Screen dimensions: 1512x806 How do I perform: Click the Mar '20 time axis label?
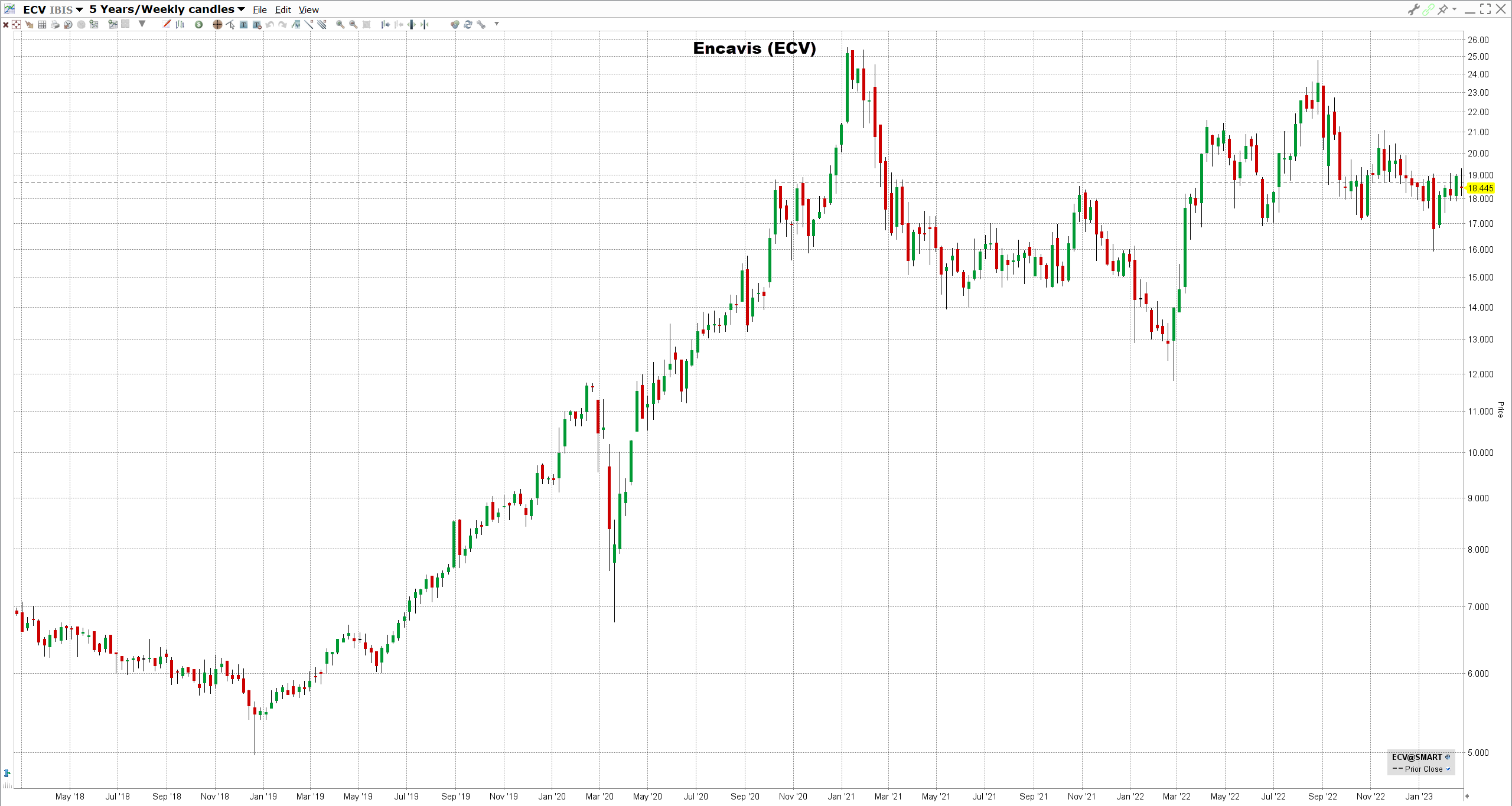coord(599,797)
